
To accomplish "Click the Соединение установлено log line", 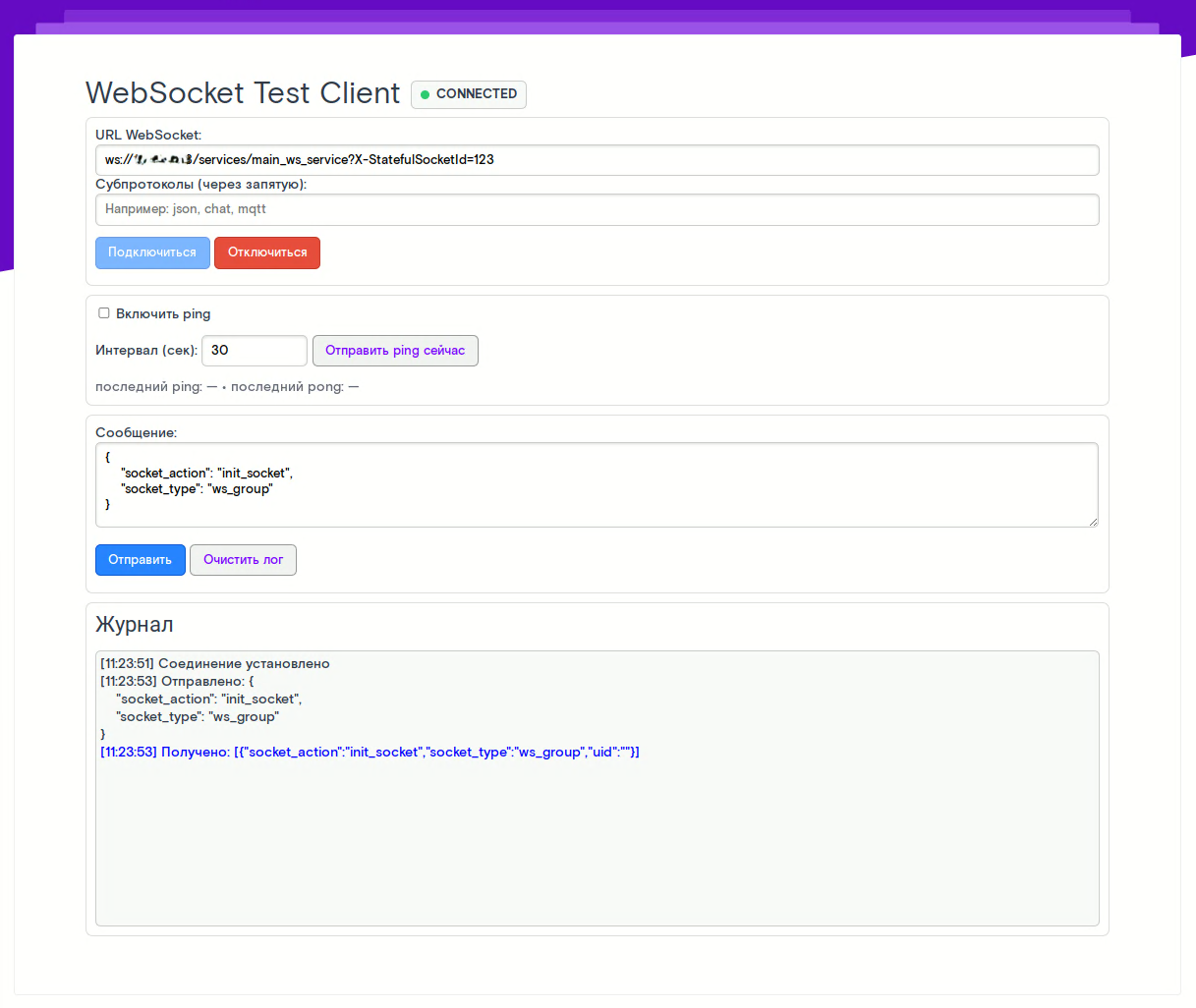I will pyautogui.click(x=214, y=664).
